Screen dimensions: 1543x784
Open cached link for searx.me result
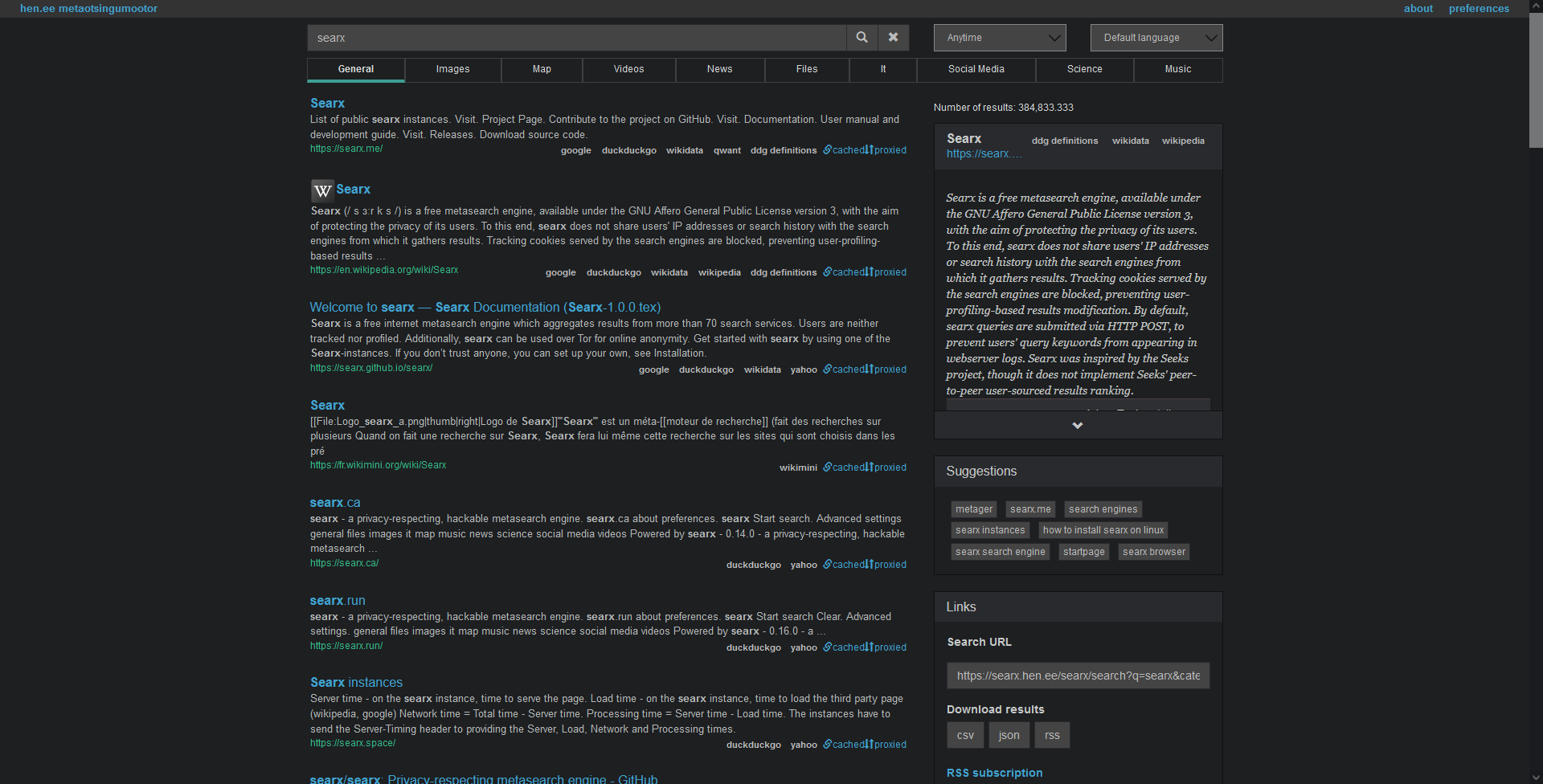(x=848, y=150)
